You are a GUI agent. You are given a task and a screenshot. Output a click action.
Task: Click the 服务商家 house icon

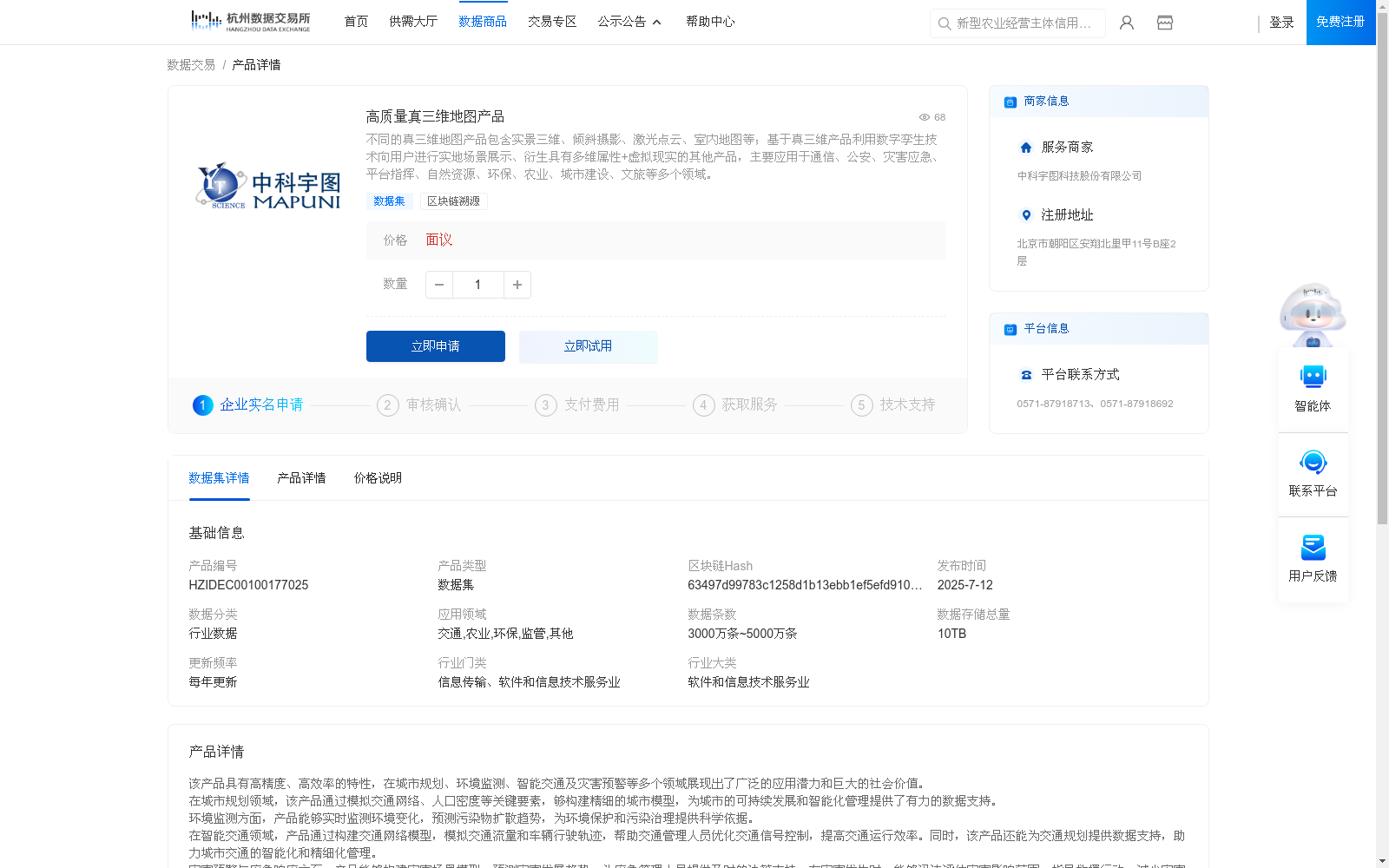(x=1026, y=148)
